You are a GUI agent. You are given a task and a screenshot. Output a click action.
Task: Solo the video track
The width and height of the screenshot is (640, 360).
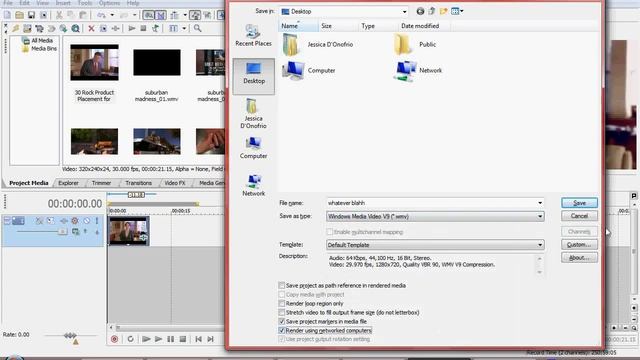click(x=97, y=221)
